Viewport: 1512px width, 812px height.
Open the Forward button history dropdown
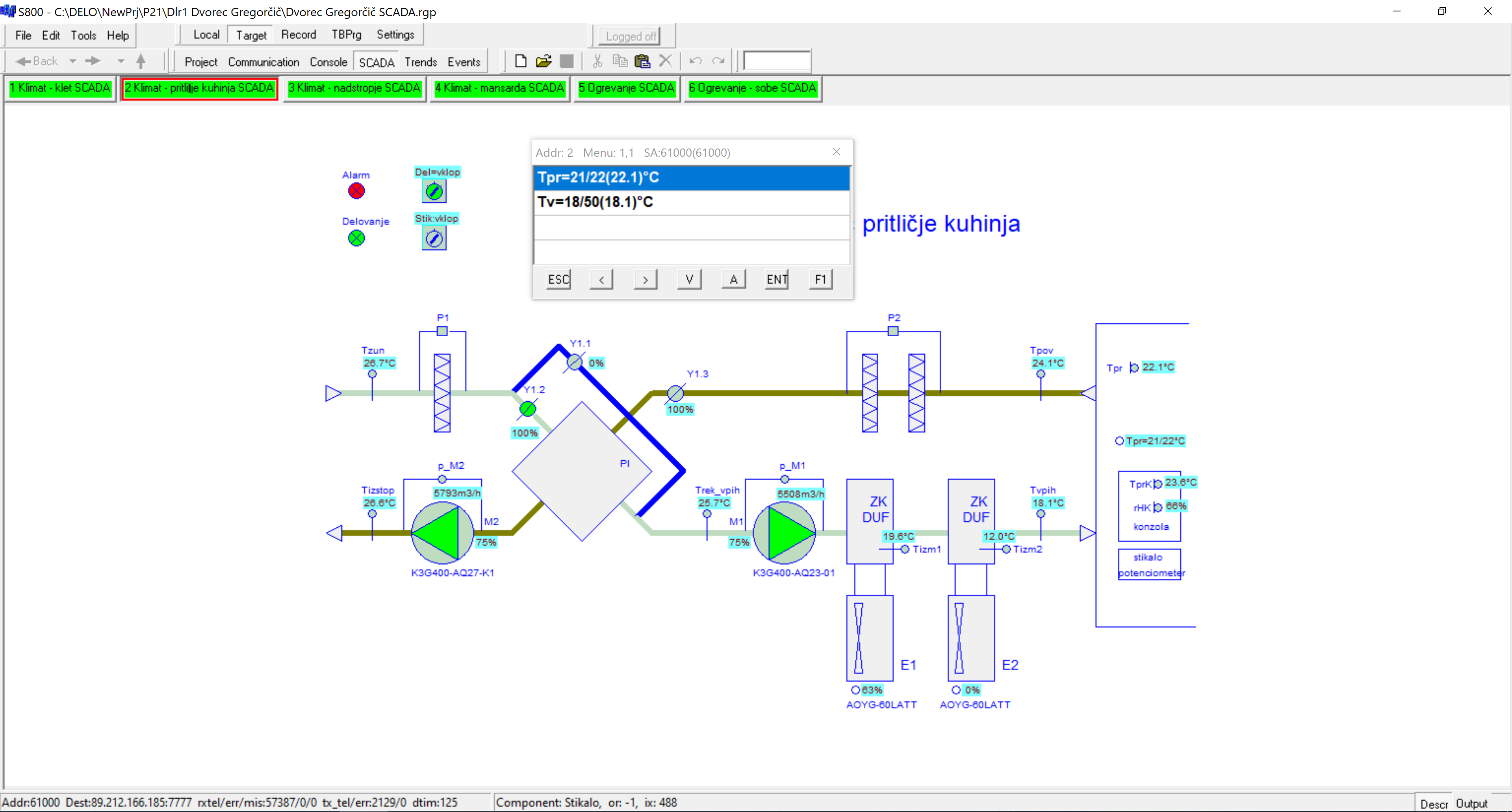(121, 61)
